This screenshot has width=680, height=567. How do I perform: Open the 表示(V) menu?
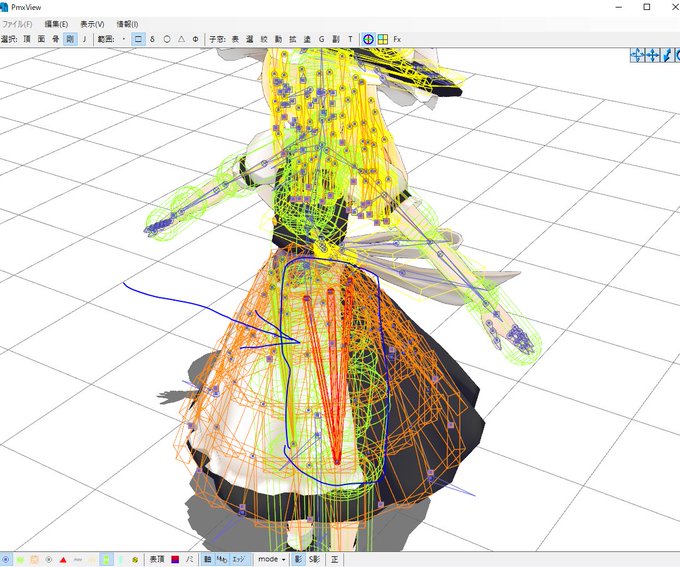pyautogui.click(x=92, y=24)
